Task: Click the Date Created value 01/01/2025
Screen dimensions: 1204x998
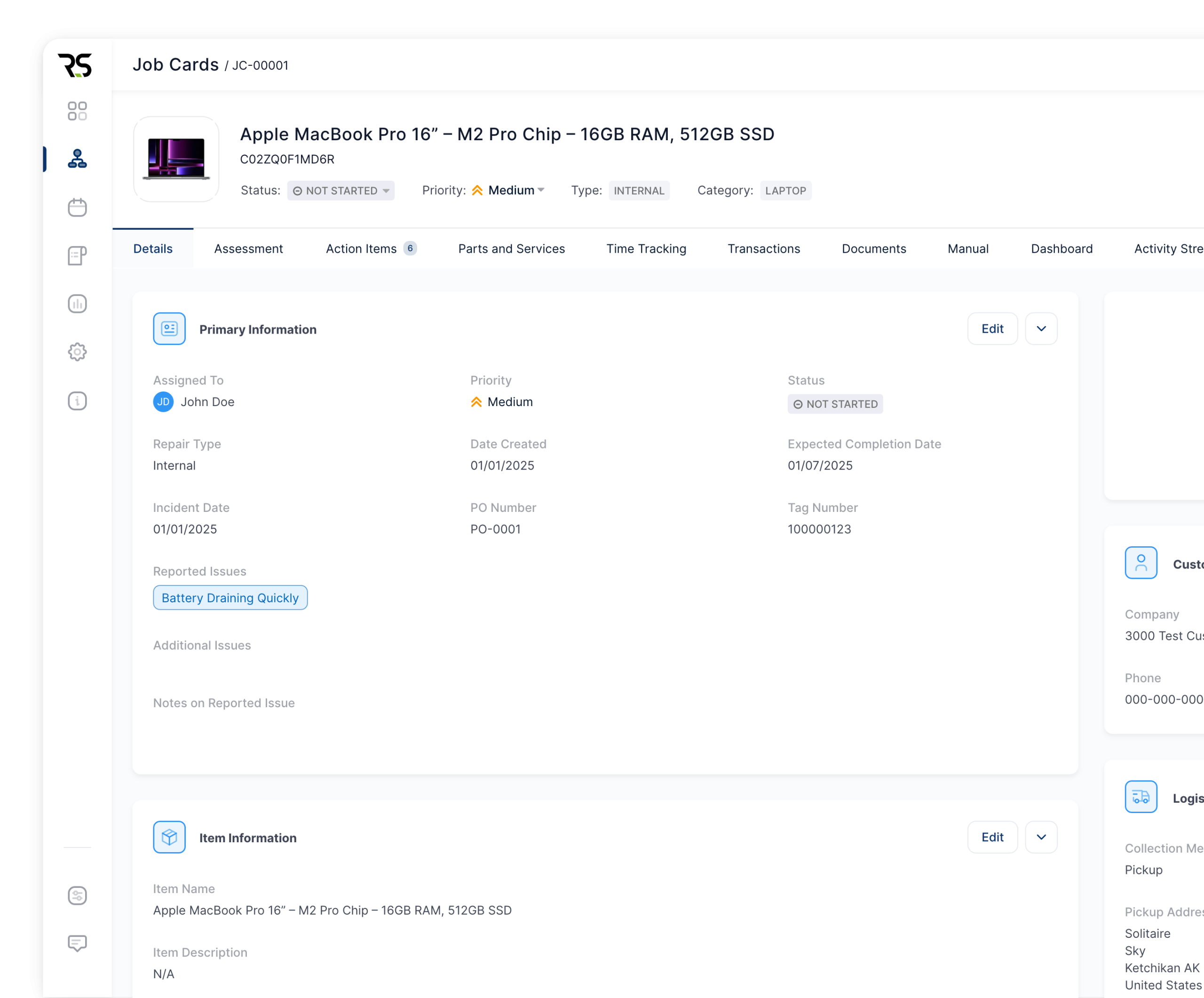Action: pyautogui.click(x=502, y=465)
